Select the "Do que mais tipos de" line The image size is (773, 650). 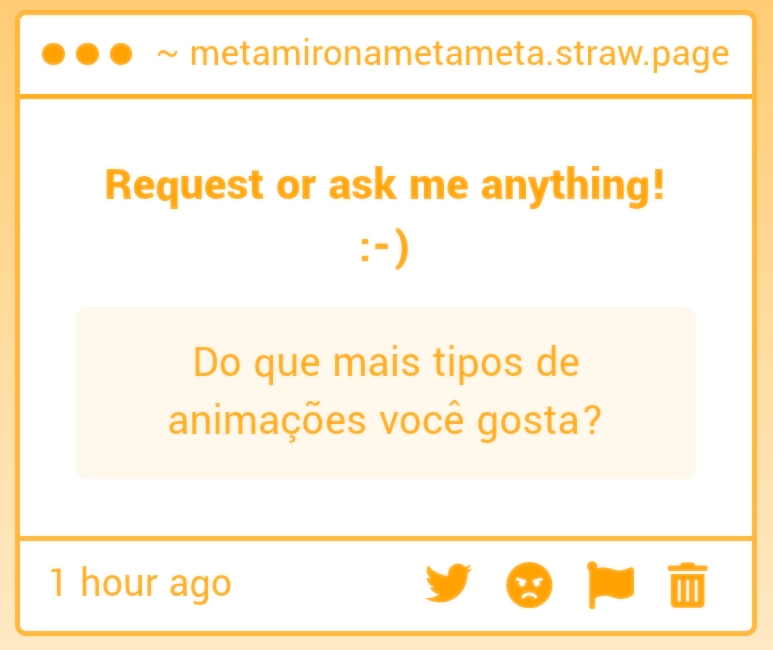tap(385, 362)
